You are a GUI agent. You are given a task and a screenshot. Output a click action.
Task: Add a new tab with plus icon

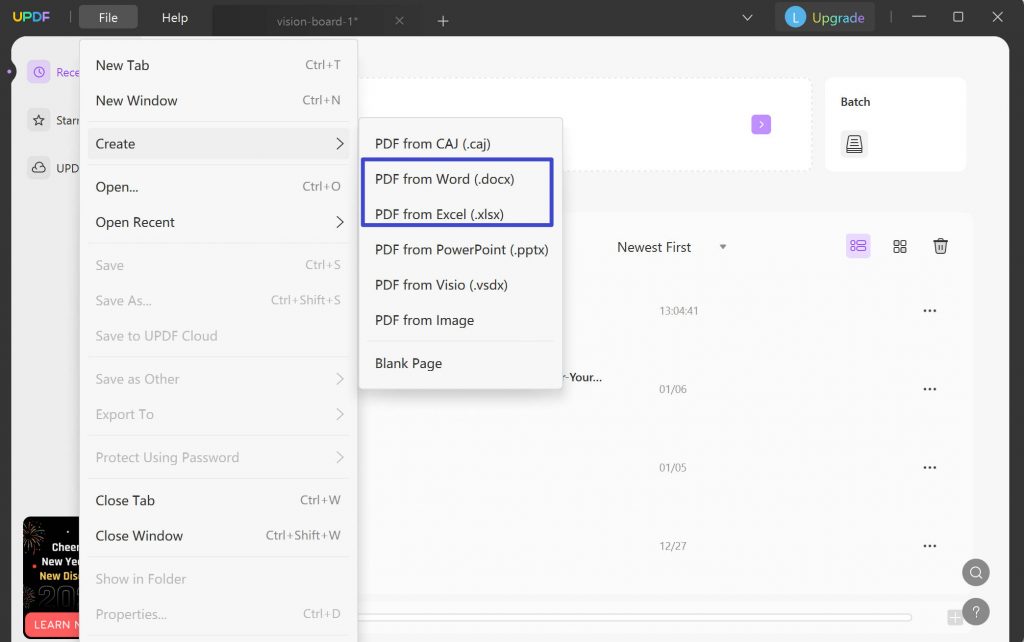tap(443, 20)
